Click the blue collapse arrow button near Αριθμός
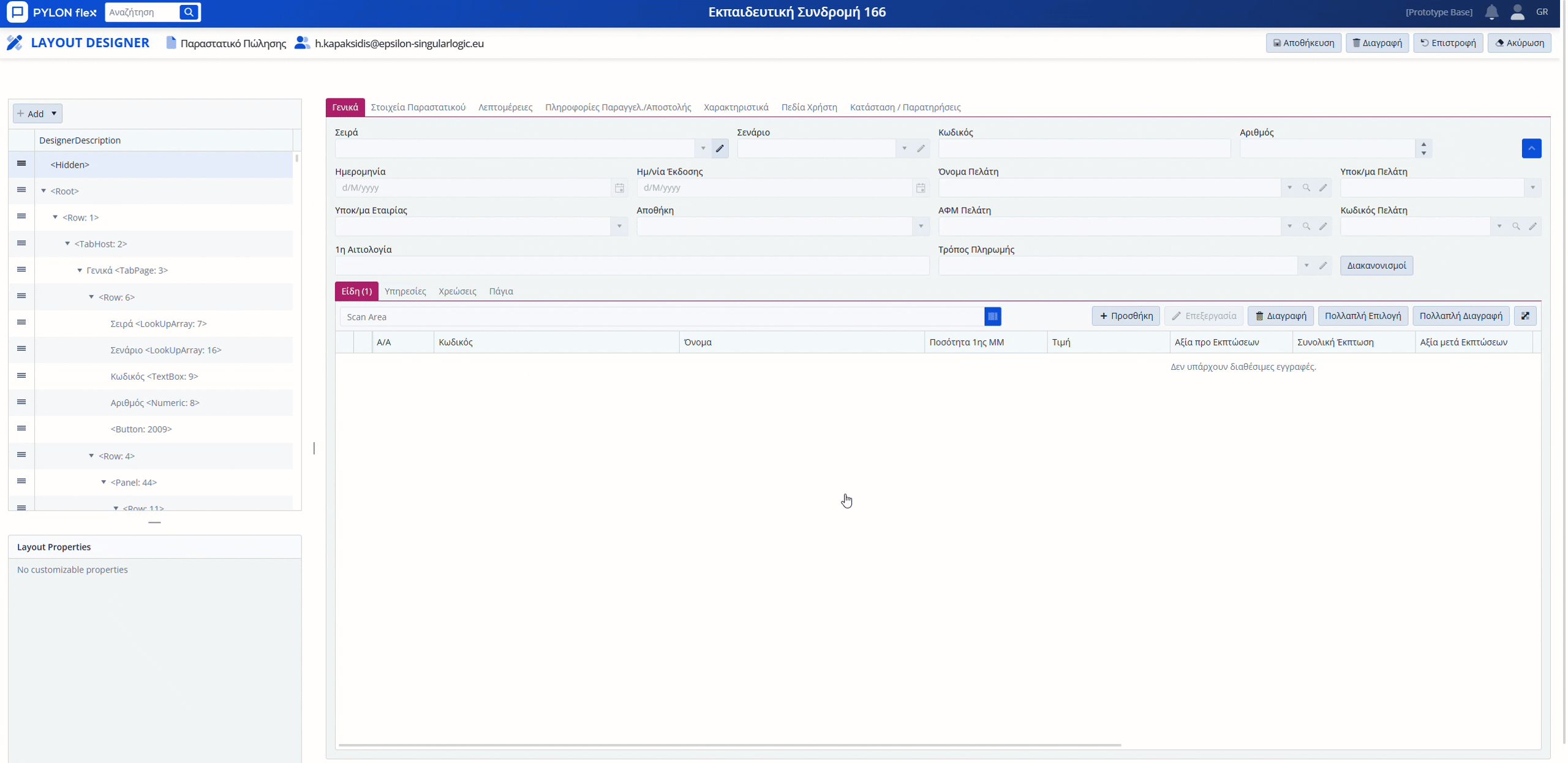 (x=1531, y=148)
